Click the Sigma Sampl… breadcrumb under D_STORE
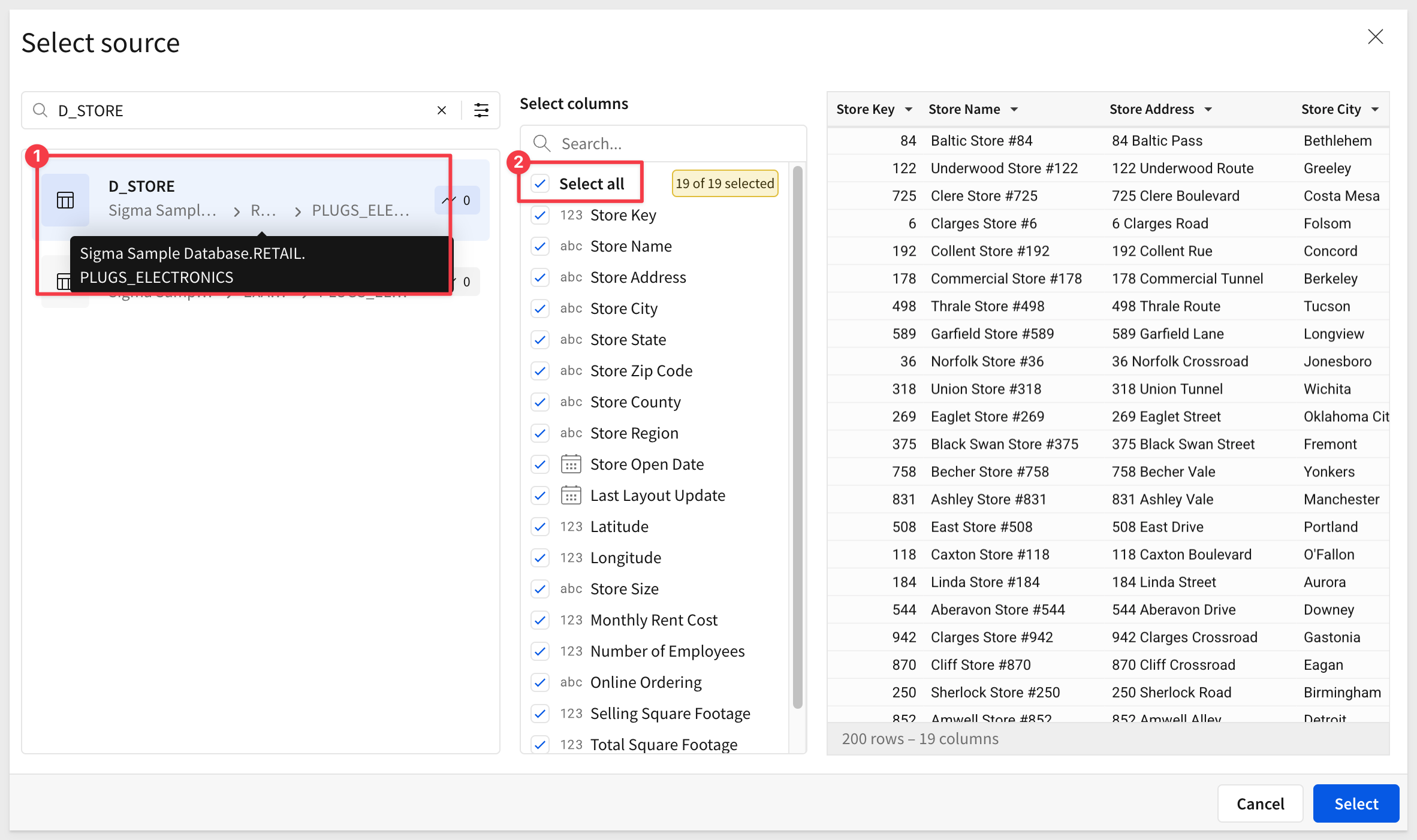1417x840 pixels. click(162, 210)
